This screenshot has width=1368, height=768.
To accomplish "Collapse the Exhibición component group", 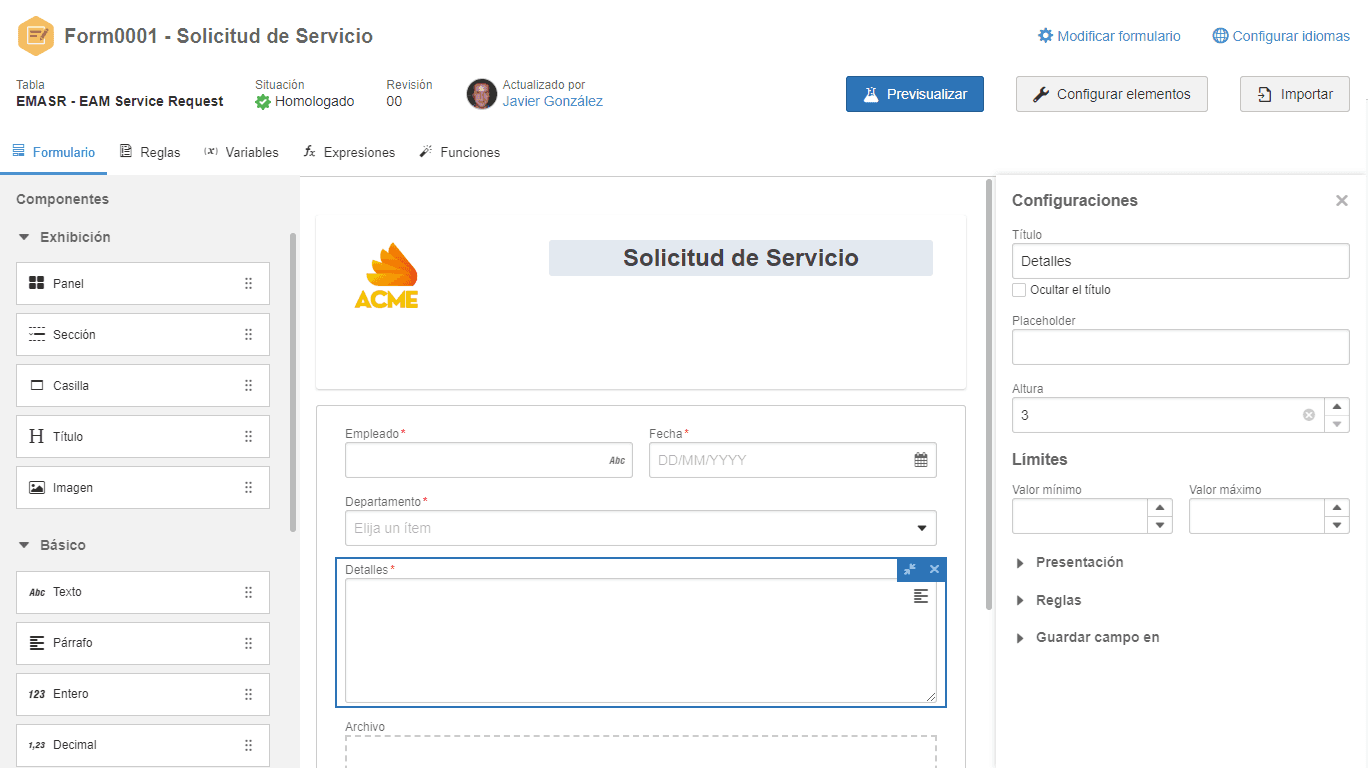I will tap(24, 237).
